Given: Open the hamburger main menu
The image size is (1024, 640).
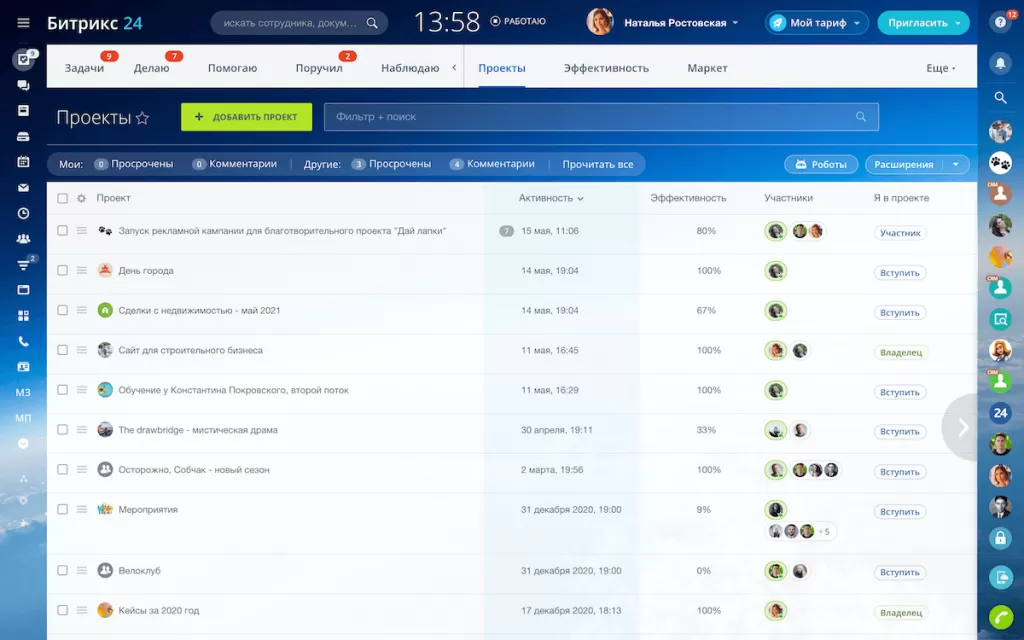Looking at the screenshot, I should click(23, 22).
